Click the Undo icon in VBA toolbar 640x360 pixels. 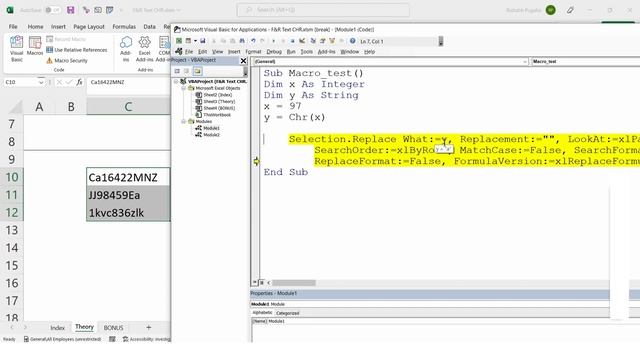pyautogui.click(x=253, y=41)
